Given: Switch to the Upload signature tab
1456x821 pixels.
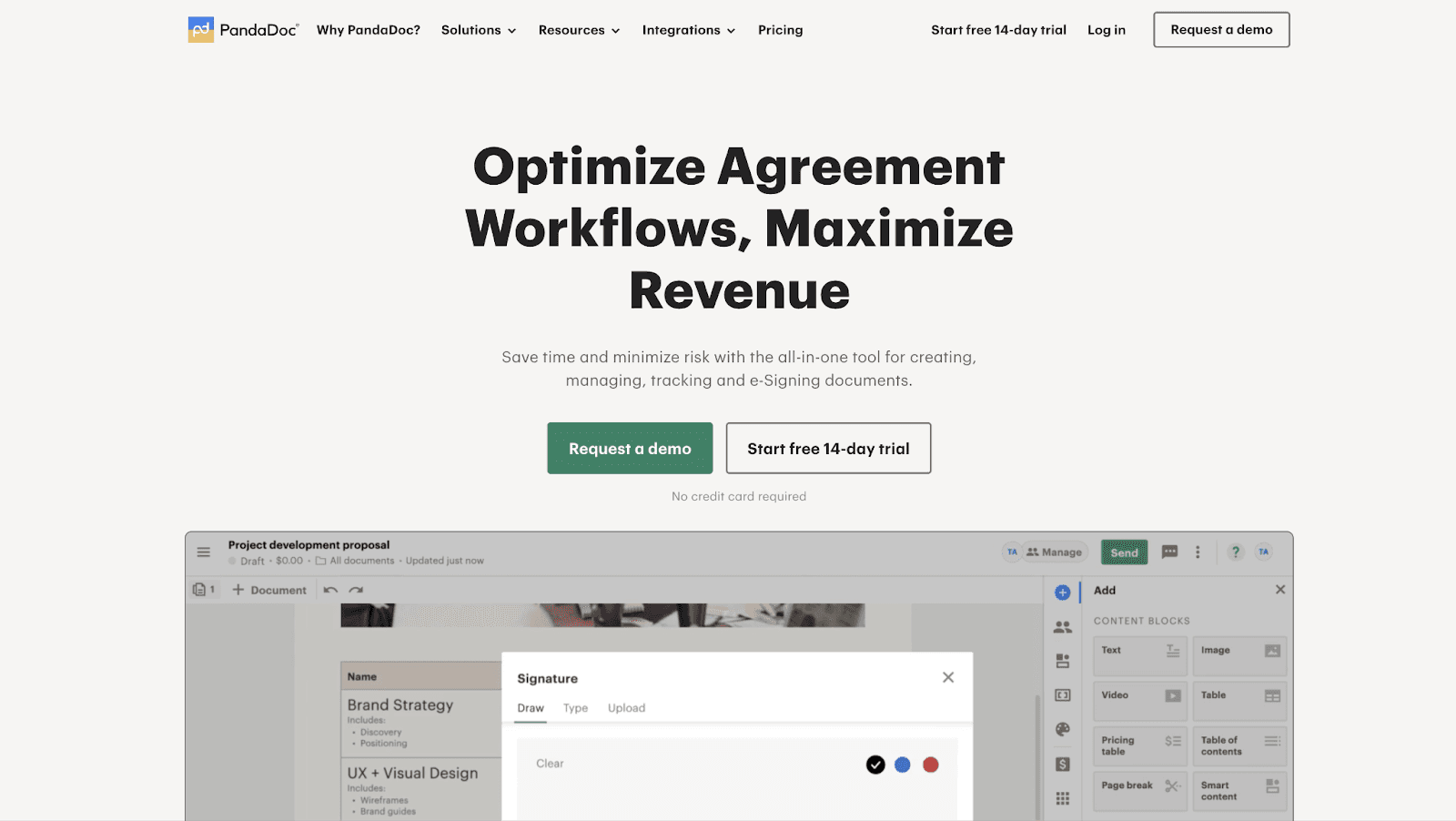Looking at the screenshot, I should click(x=626, y=708).
